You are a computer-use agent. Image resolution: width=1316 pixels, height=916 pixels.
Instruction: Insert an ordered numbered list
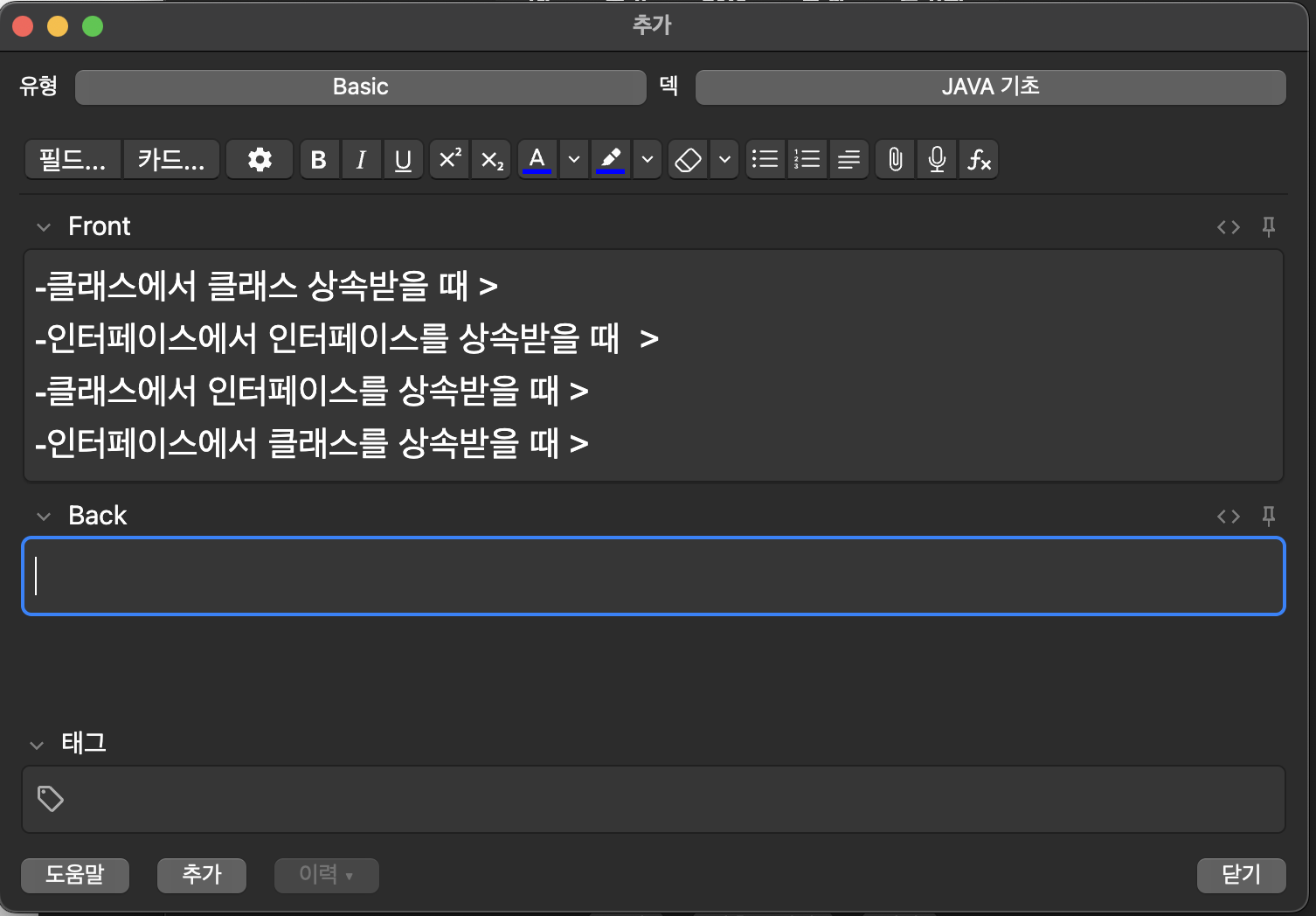click(807, 160)
